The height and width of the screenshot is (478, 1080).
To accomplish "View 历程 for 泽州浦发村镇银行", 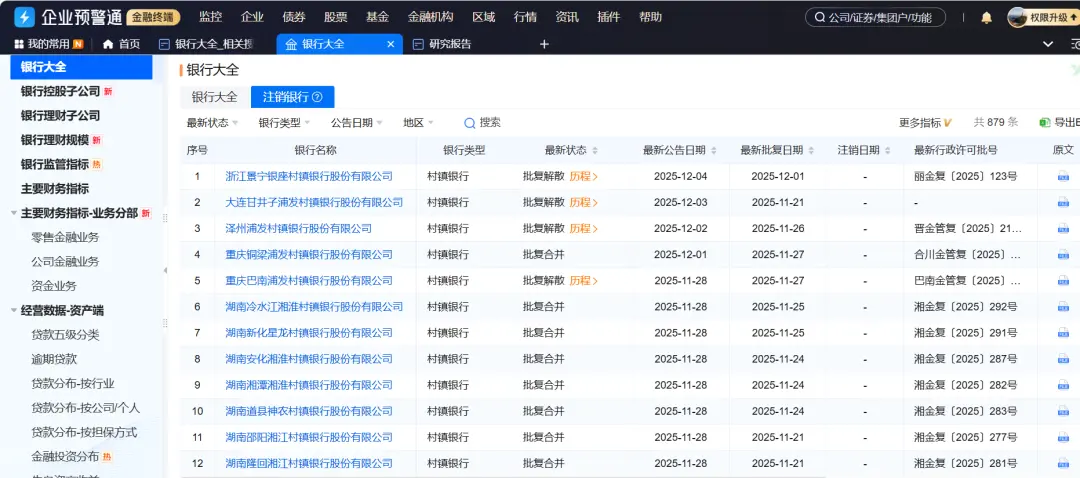I will 583,228.
